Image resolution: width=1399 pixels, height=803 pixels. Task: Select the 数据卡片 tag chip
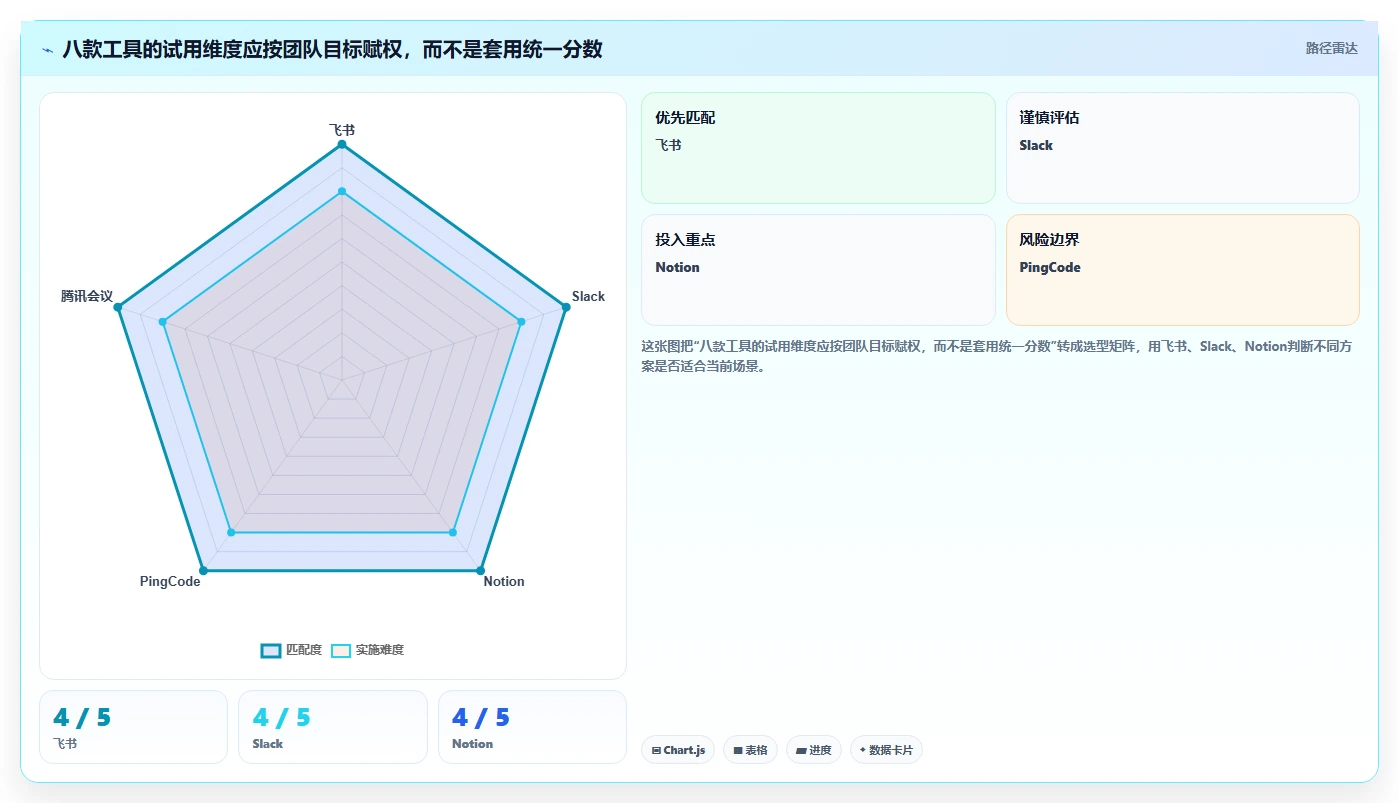886,750
